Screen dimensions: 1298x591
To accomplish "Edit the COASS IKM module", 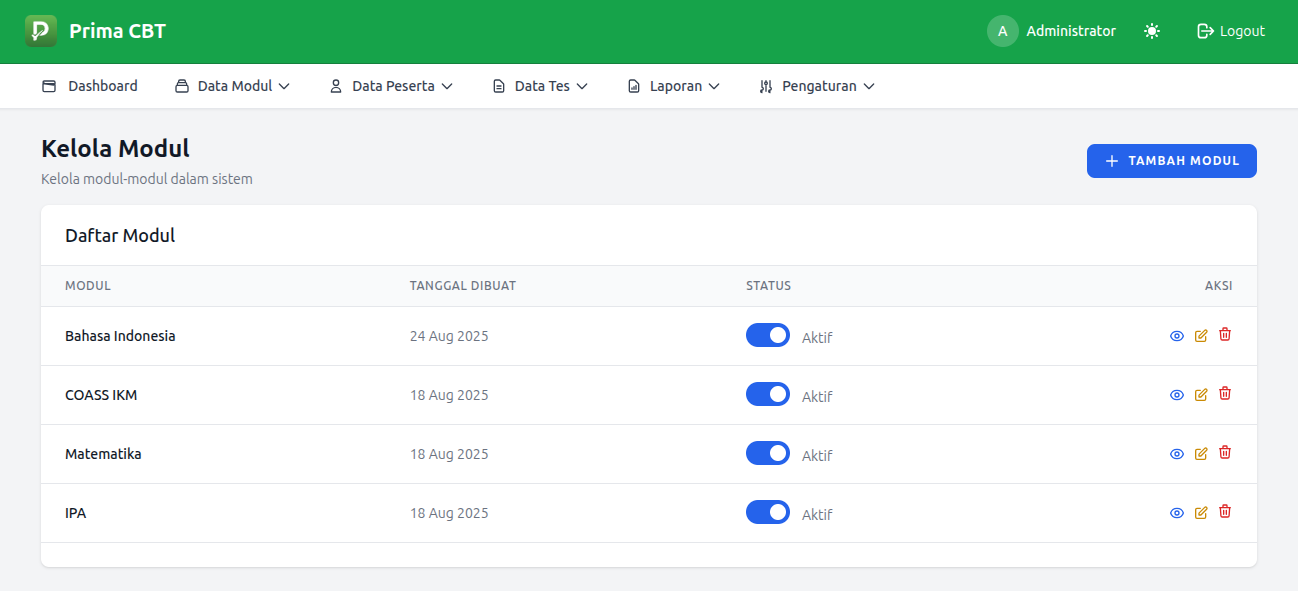I will pyautogui.click(x=1201, y=395).
